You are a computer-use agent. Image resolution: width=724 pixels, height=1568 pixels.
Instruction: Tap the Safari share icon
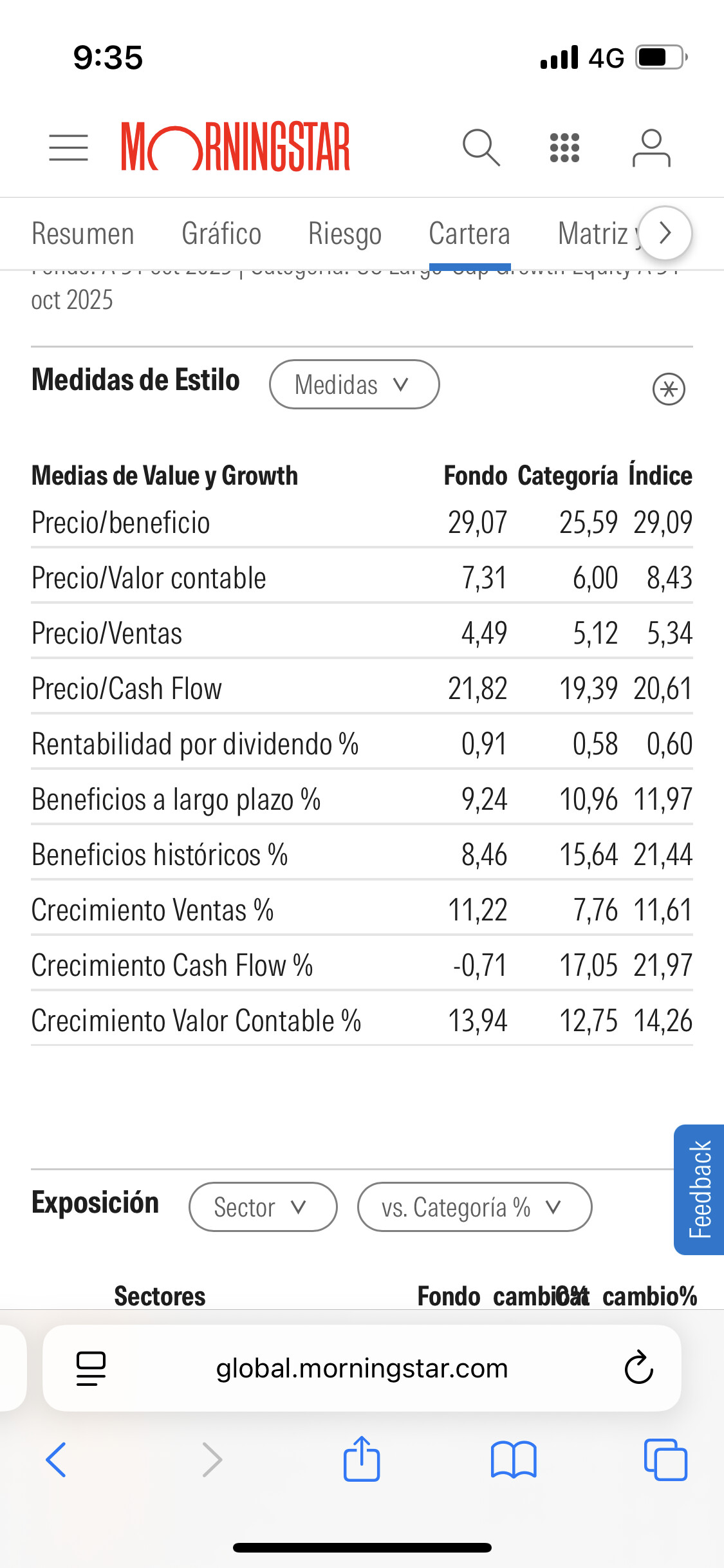362,1459
